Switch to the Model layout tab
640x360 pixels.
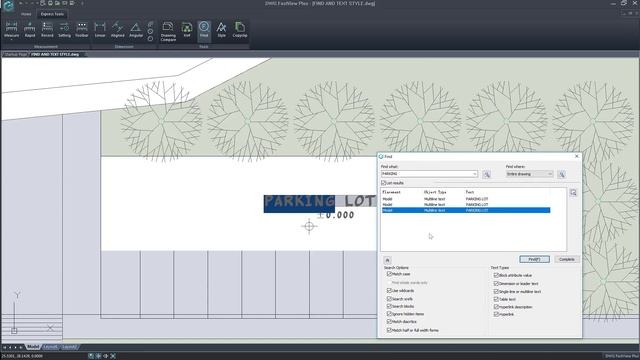tap(33, 347)
